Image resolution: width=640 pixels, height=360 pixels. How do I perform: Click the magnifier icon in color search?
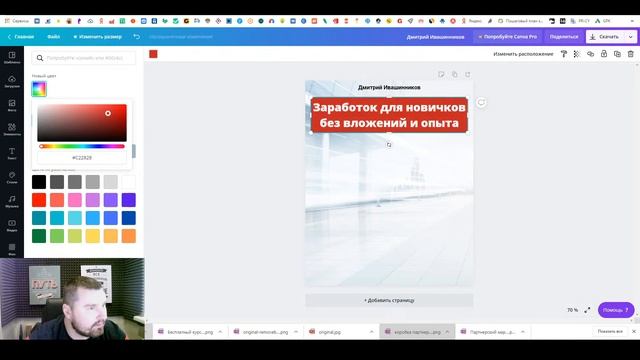pos(40,58)
